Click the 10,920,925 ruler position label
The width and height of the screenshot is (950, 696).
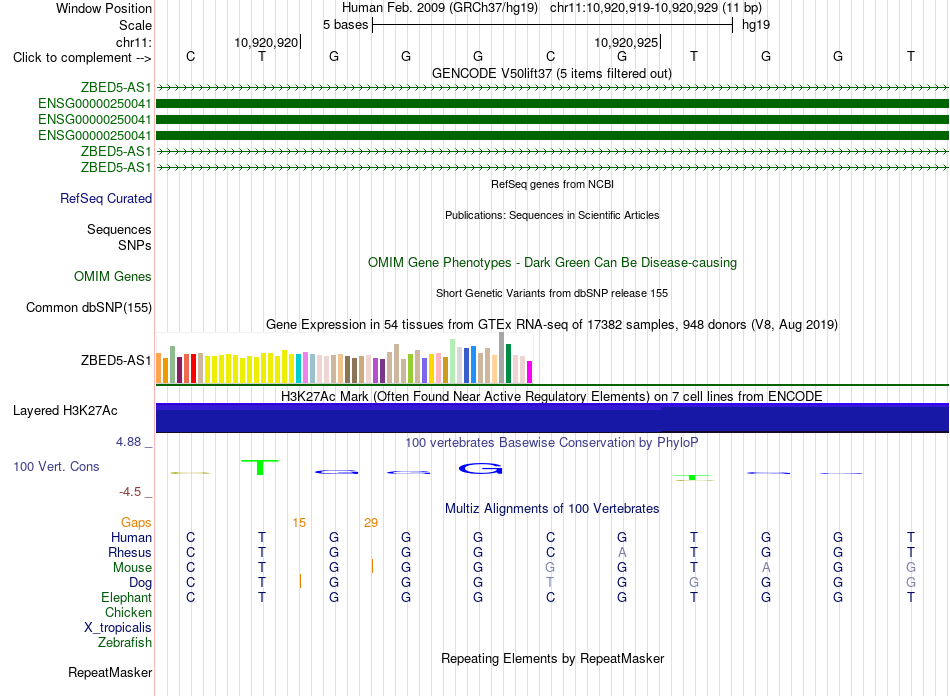click(x=626, y=42)
